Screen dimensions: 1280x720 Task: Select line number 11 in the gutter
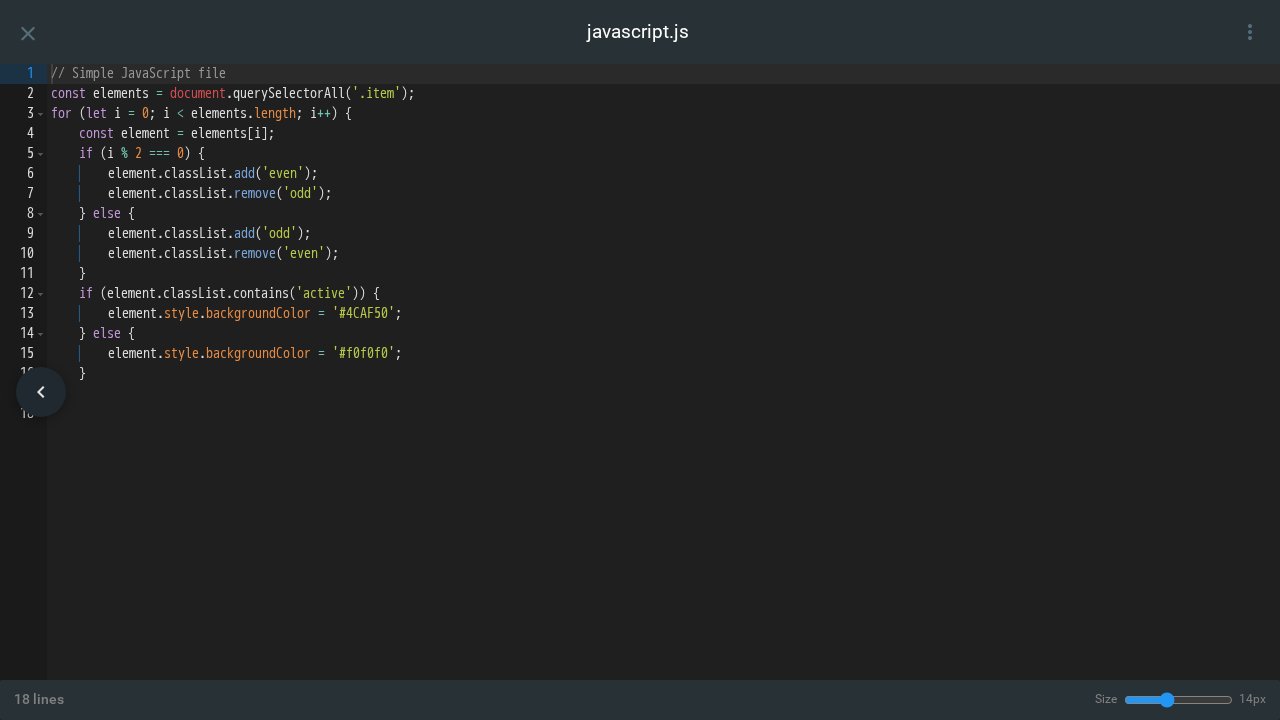(x=27, y=273)
